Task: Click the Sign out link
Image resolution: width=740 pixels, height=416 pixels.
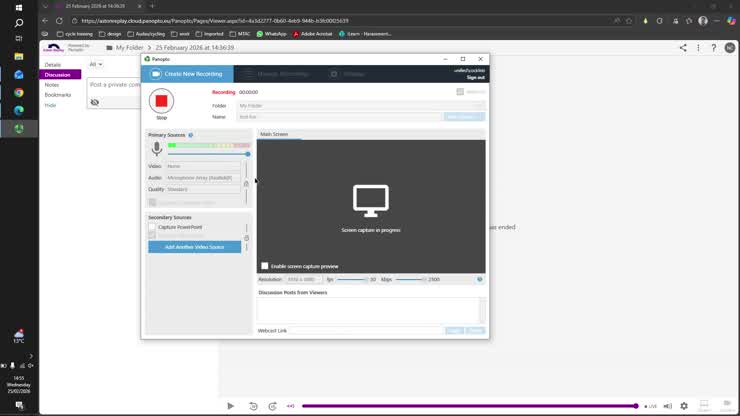Action: pos(476,77)
